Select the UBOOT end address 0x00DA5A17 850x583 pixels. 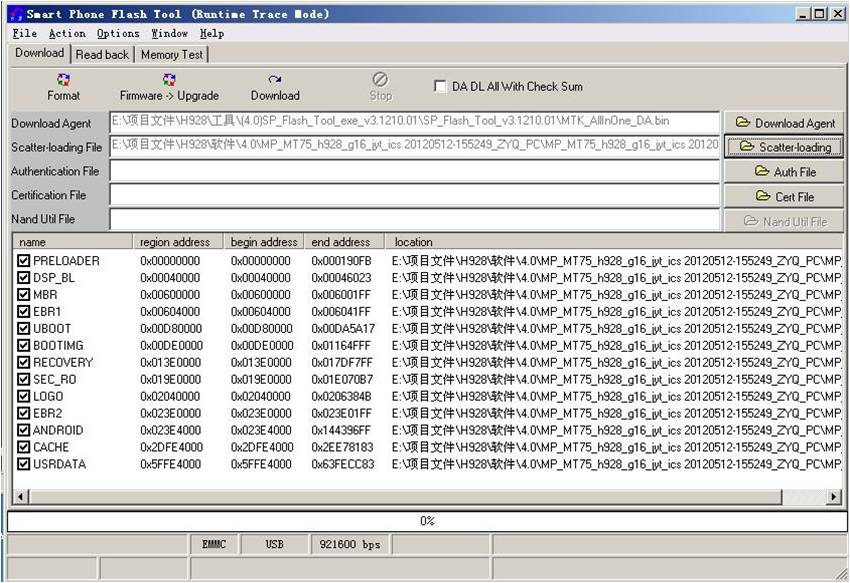tap(343, 329)
